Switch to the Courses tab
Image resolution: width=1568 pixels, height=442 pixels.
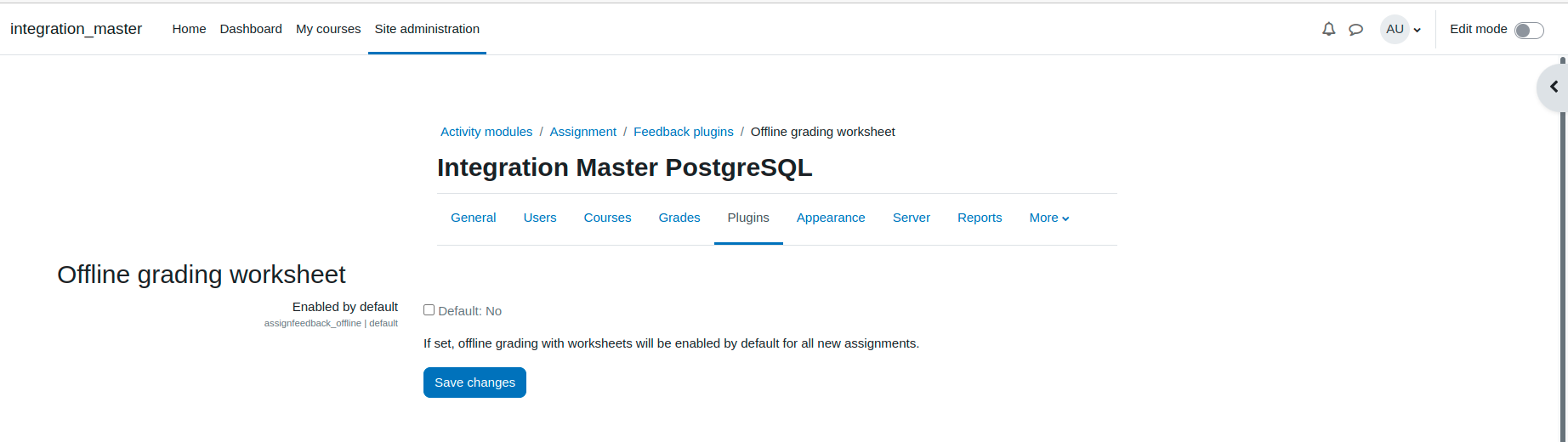(607, 218)
